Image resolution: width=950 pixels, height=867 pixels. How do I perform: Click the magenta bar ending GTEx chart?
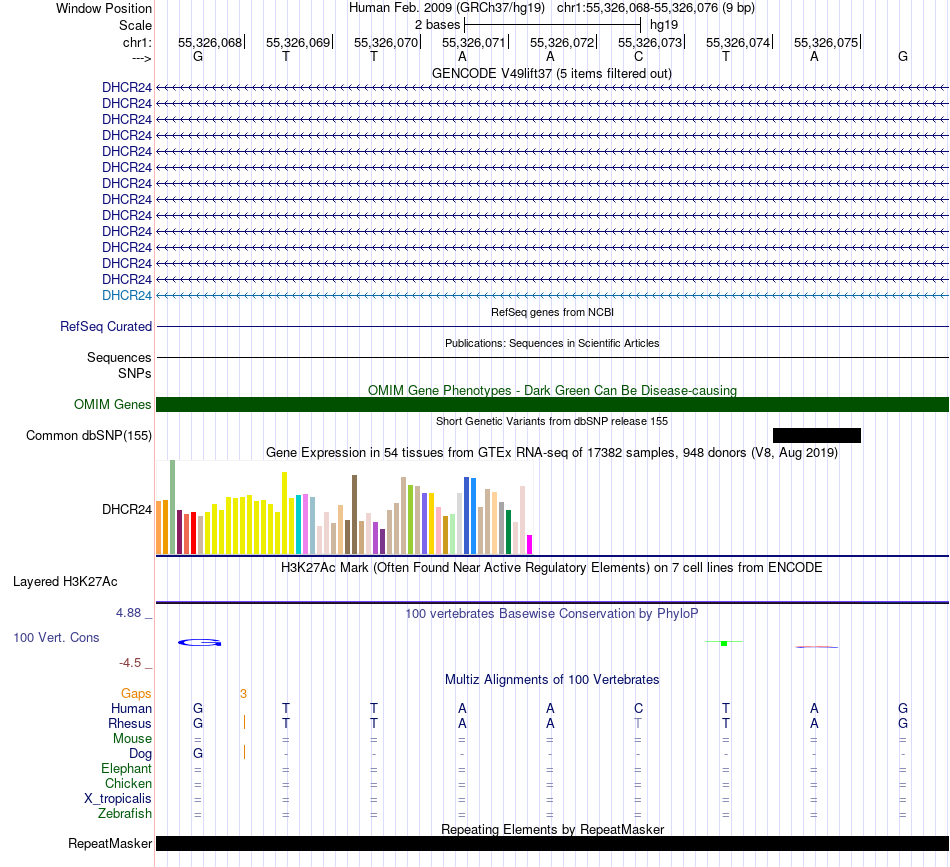click(530, 544)
